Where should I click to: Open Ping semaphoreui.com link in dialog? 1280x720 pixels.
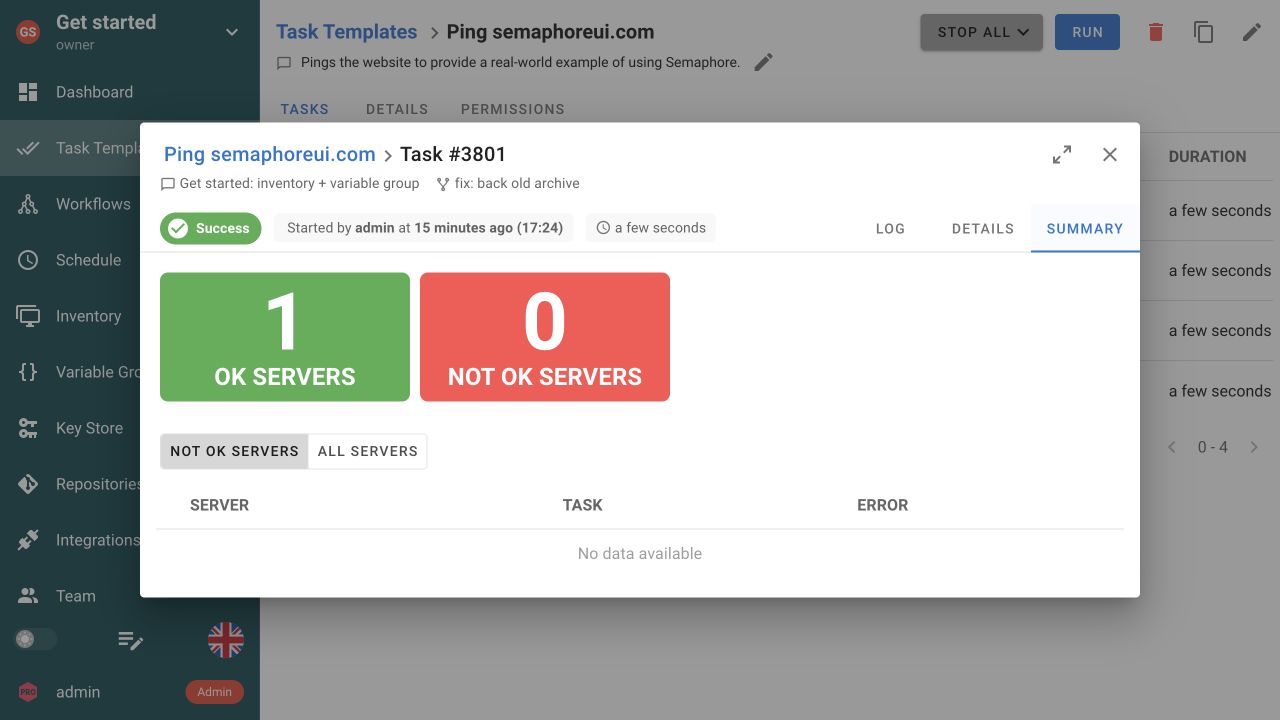coord(270,154)
